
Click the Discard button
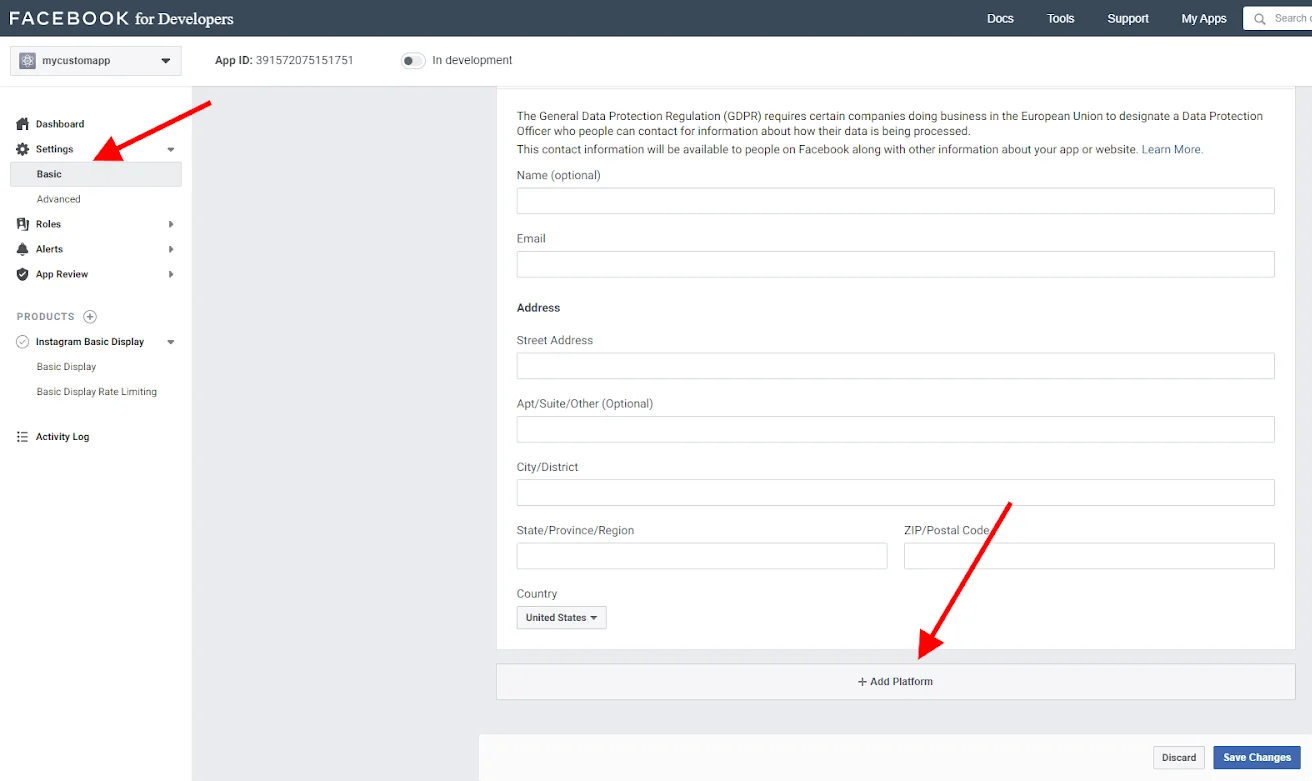pos(1179,757)
